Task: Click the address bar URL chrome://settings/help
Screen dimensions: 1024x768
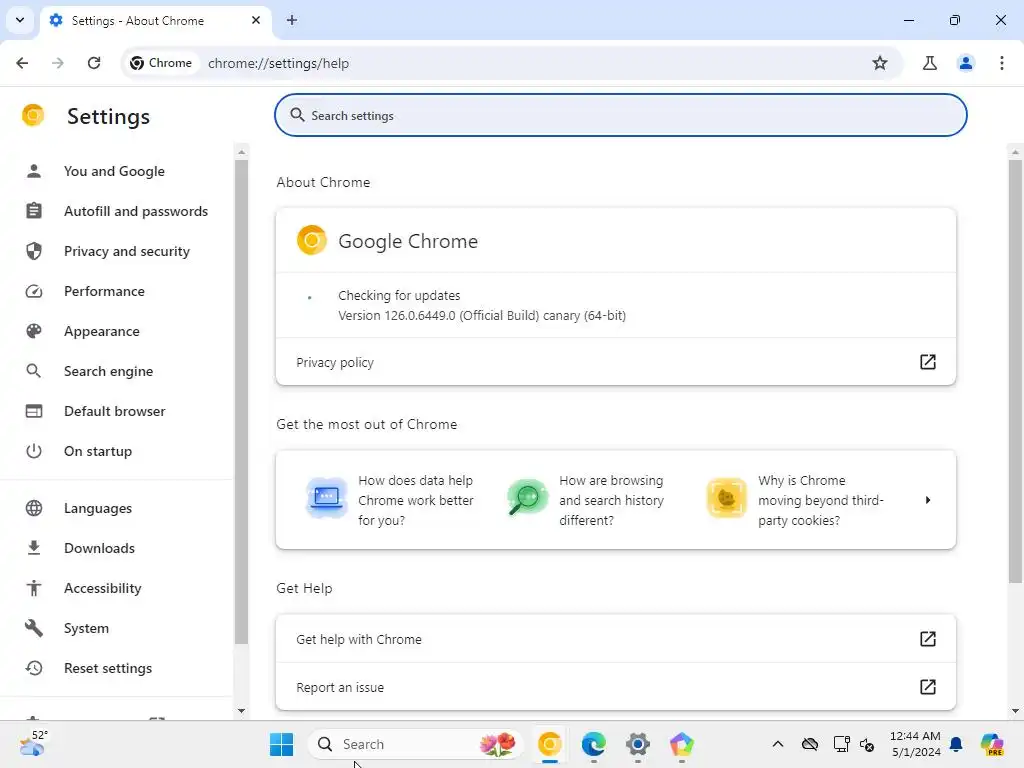Action: click(x=278, y=63)
